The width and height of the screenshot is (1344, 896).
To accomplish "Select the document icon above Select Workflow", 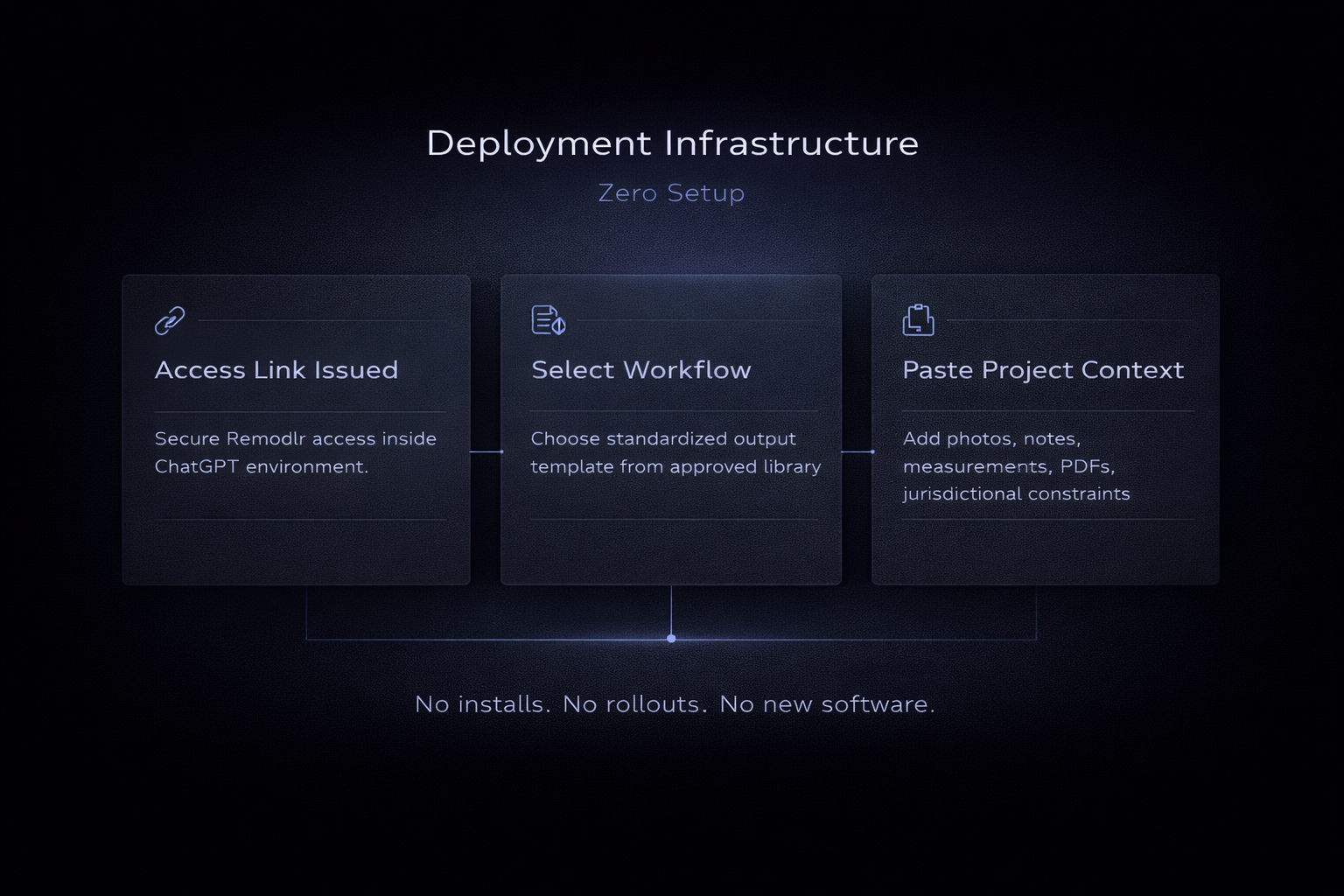I will pos(544,320).
